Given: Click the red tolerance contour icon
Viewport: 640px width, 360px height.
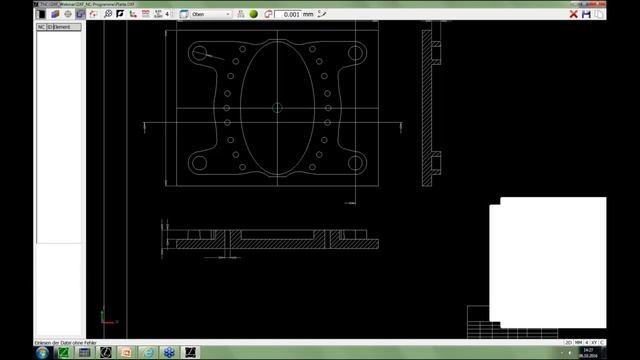Looking at the screenshot, I should (268, 14).
